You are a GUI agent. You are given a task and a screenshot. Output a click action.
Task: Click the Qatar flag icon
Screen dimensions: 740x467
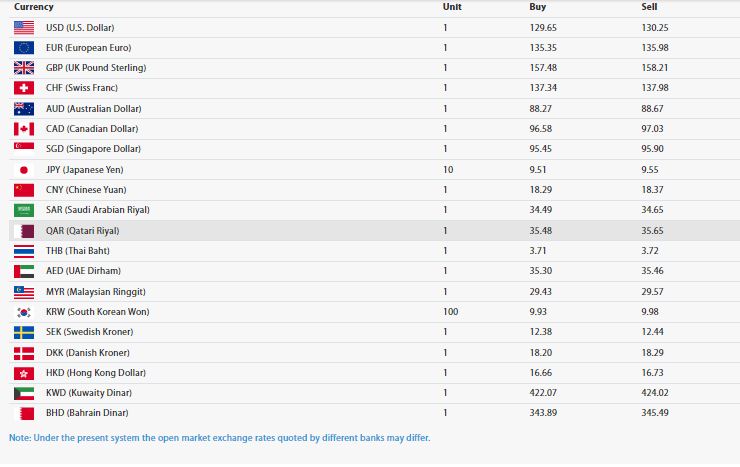[x=24, y=230]
